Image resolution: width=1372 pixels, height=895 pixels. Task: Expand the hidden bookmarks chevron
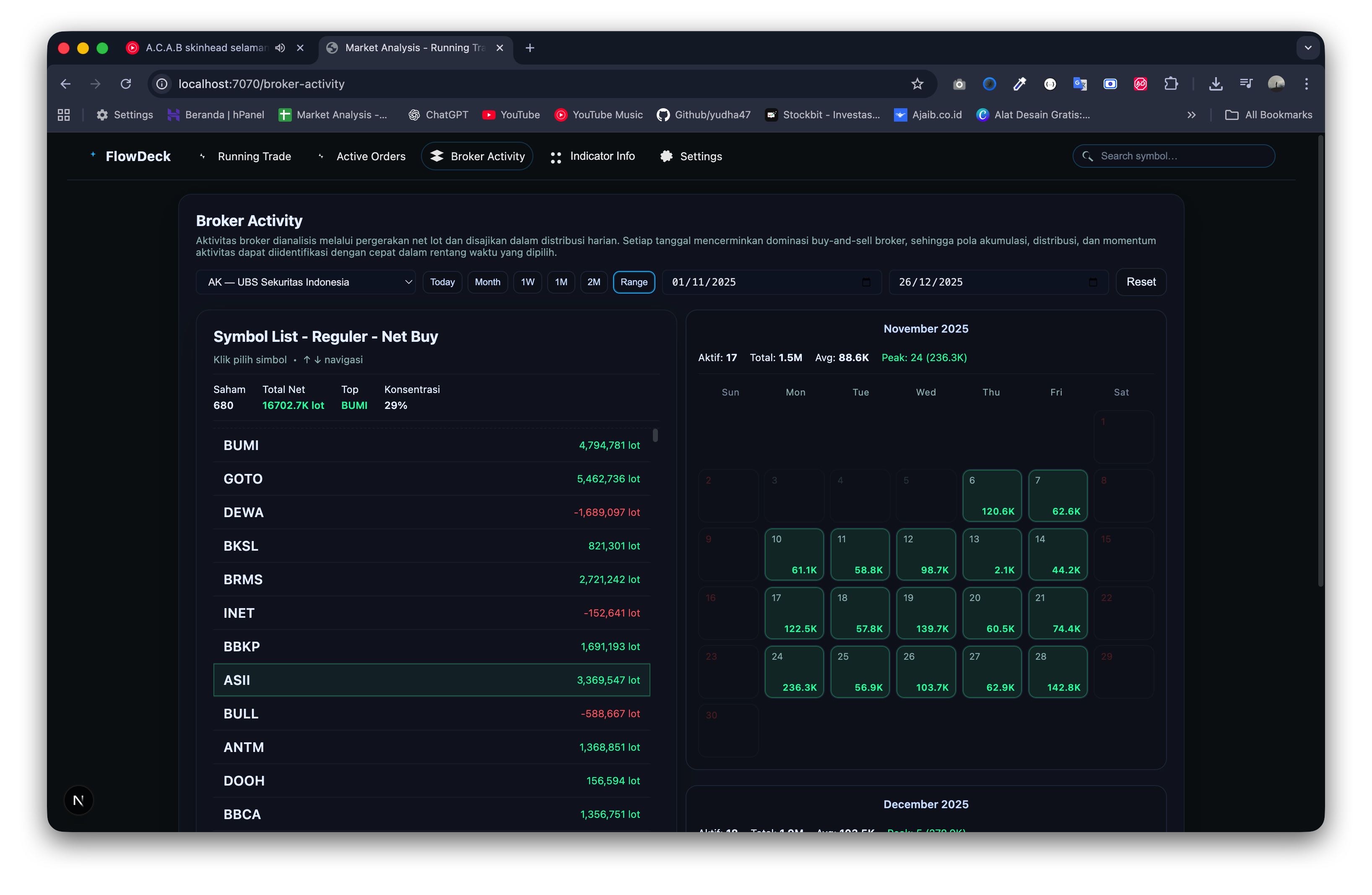[1192, 115]
